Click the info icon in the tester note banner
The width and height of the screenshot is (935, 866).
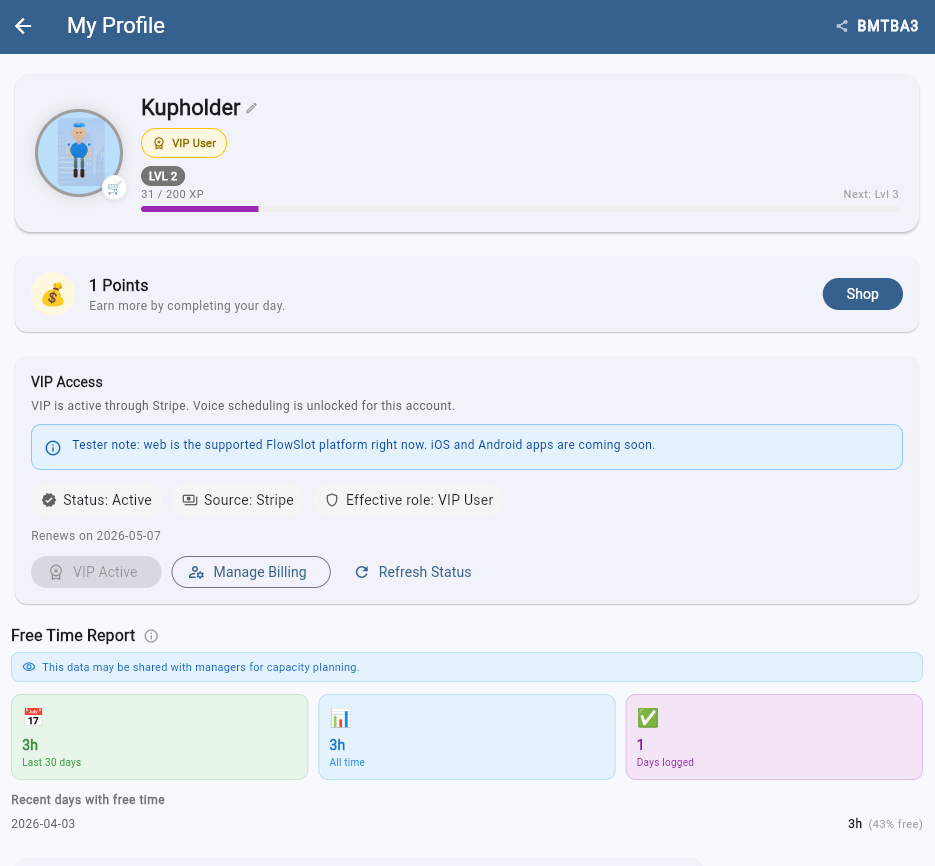(x=53, y=447)
